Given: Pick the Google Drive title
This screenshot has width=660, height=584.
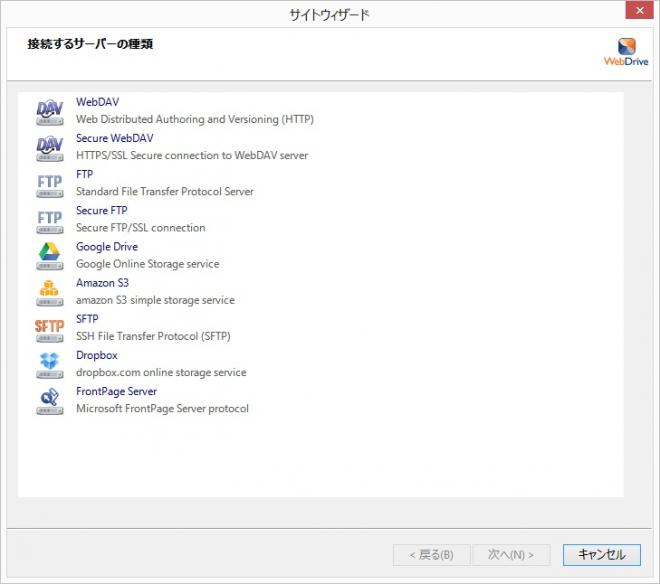Looking at the screenshot, I should [x=107, y=247].
